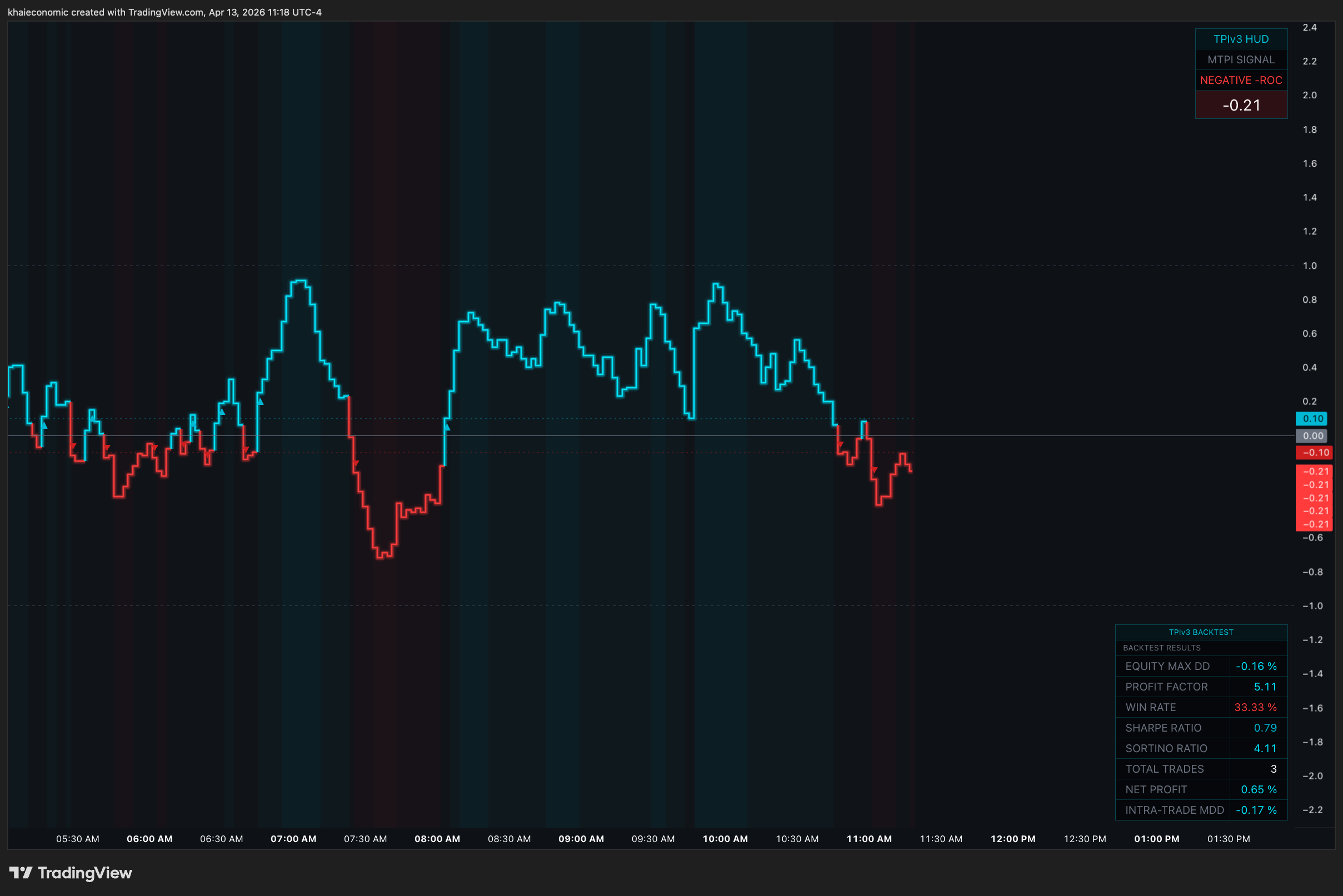
Task: Click the khaieconomic created with TradingView.com caption
Action: 164,12
